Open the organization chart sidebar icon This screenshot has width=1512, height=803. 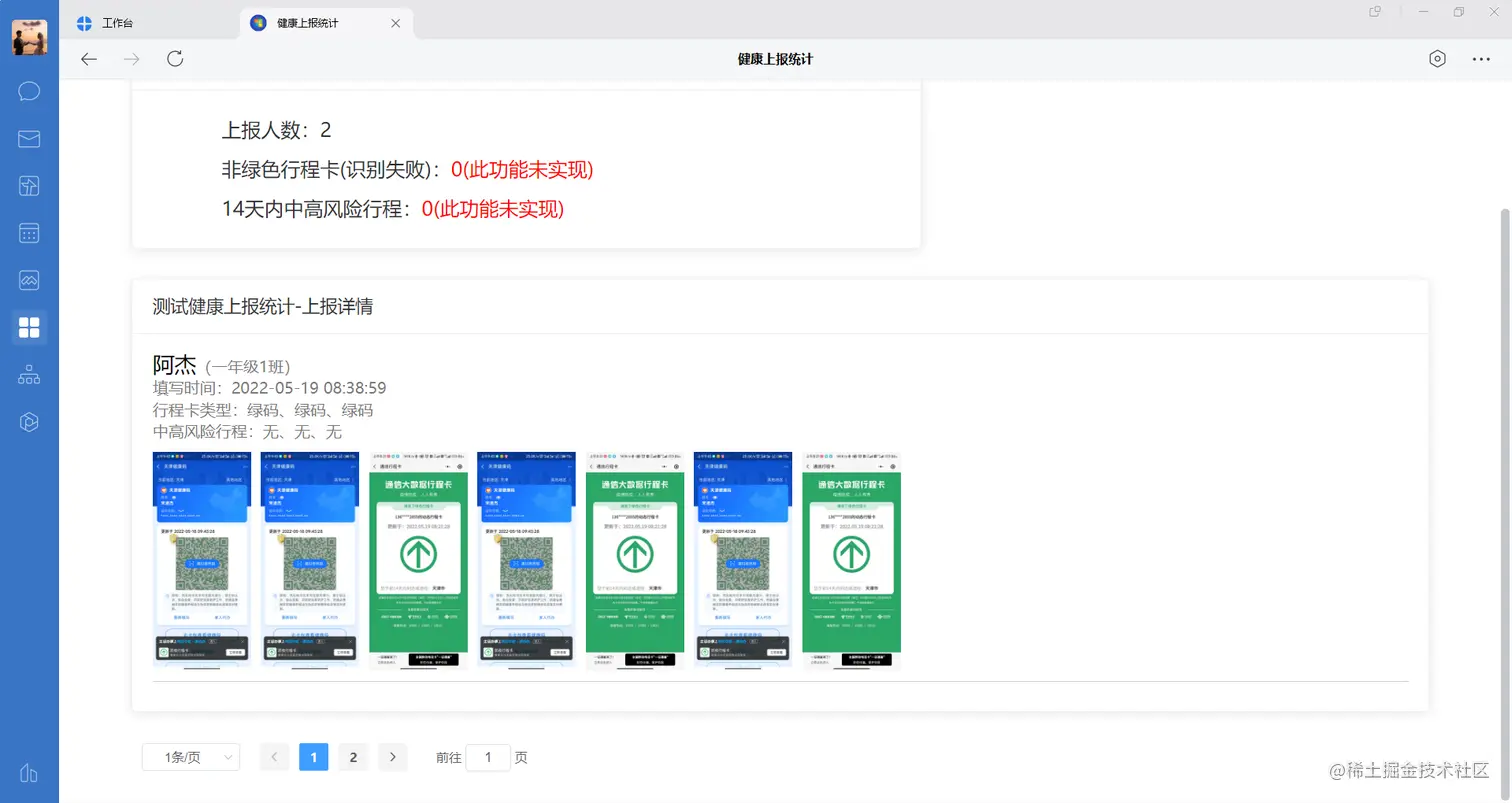tap(29, 375)
